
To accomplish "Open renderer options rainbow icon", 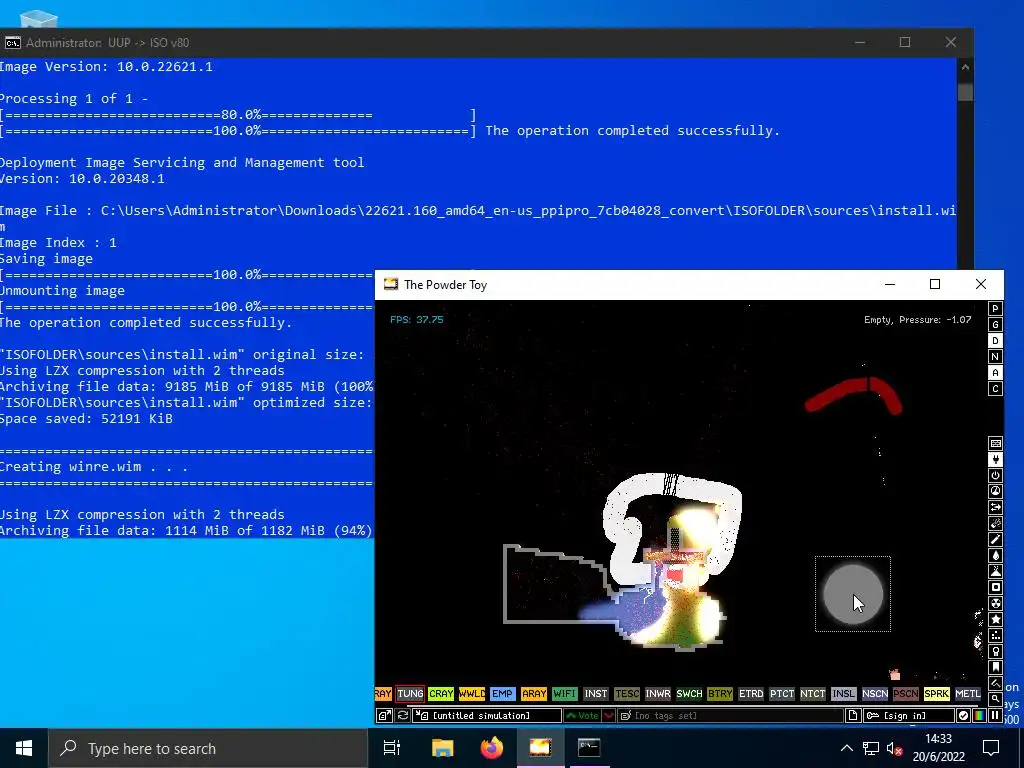I will click(x=980, y=716).
